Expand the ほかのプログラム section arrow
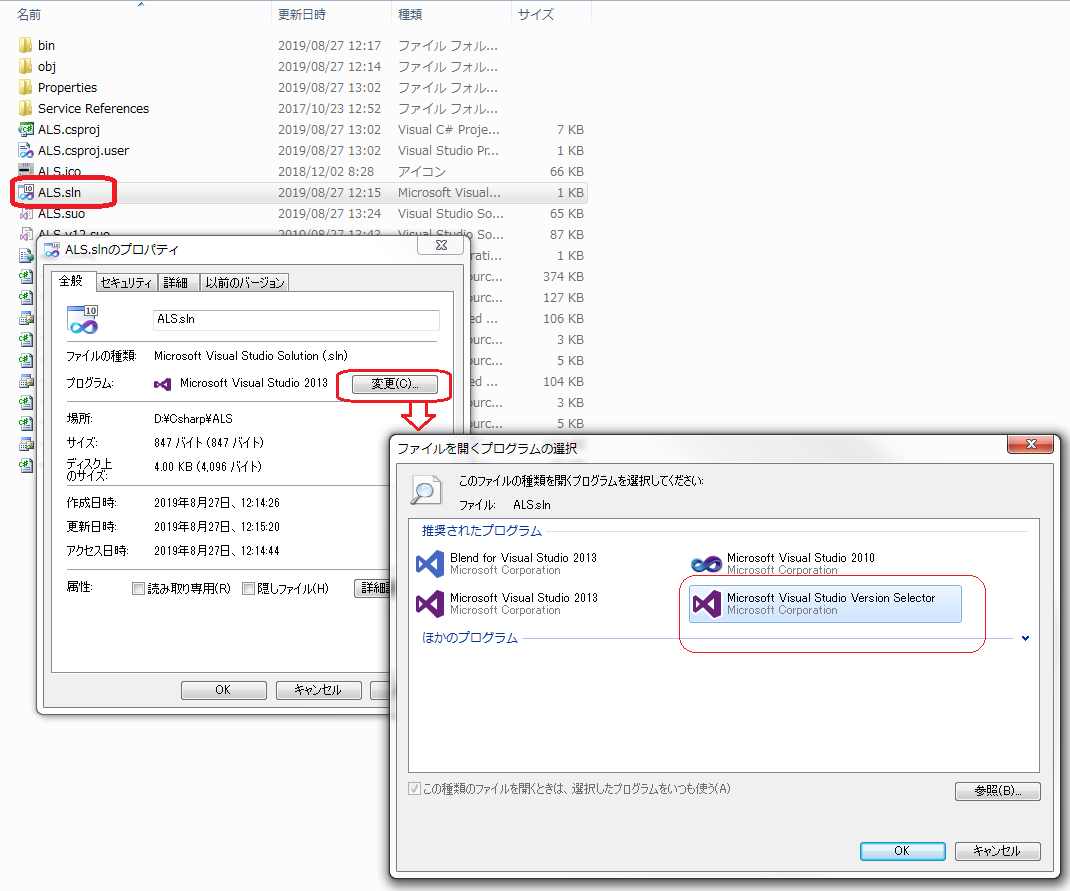Image resolution: width=1070 pixels, height=891 pixels. [x=1025, y=639]
